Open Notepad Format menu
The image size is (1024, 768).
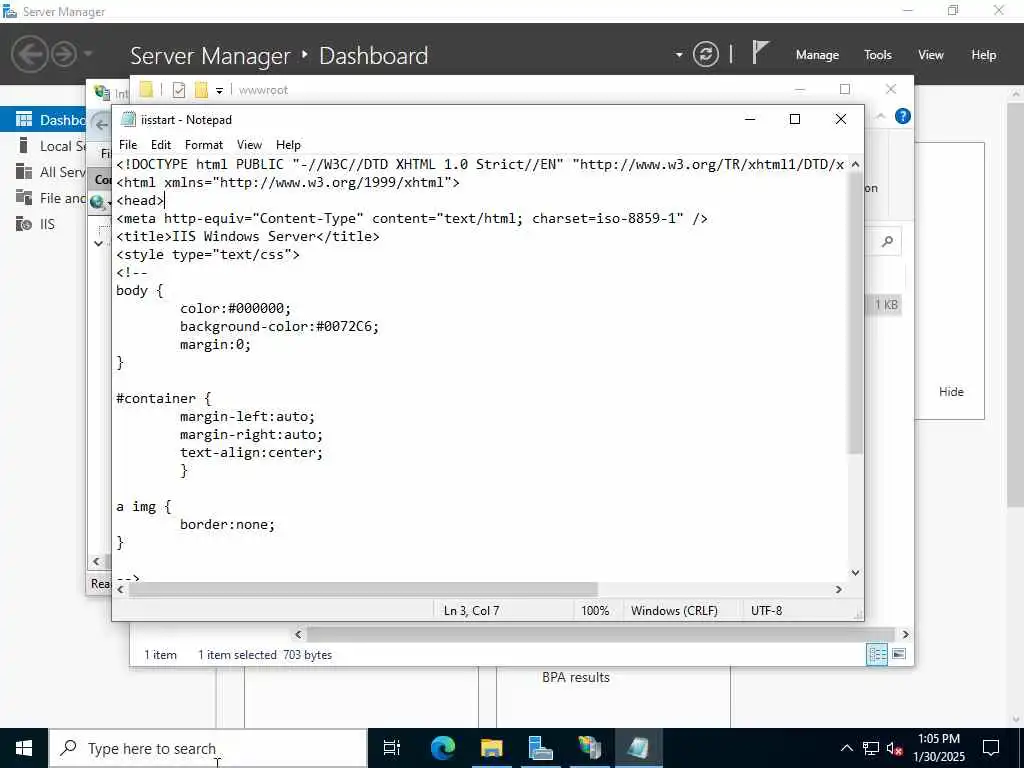pos(204,145)
